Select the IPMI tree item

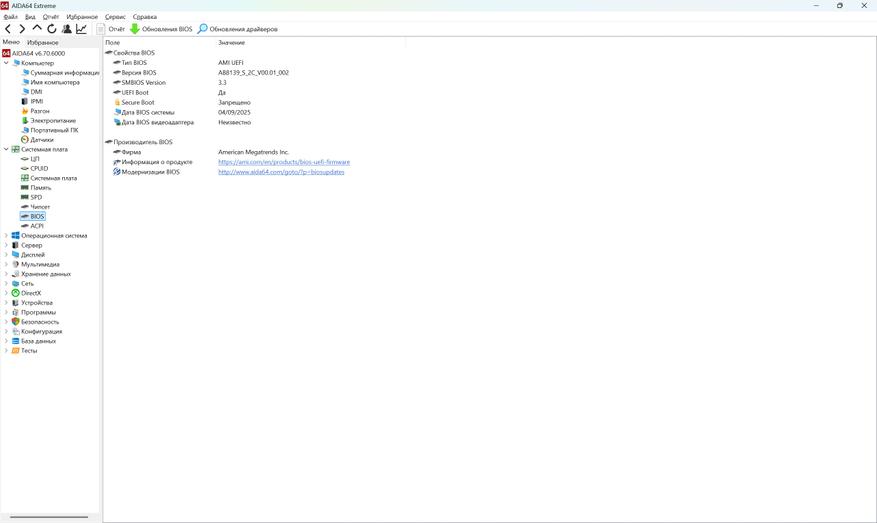coord(32,101)
